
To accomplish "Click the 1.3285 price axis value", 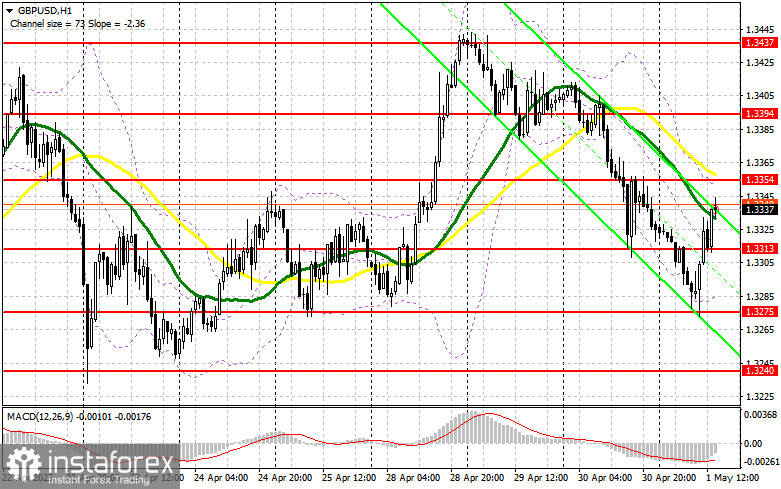I will point(760,297).
